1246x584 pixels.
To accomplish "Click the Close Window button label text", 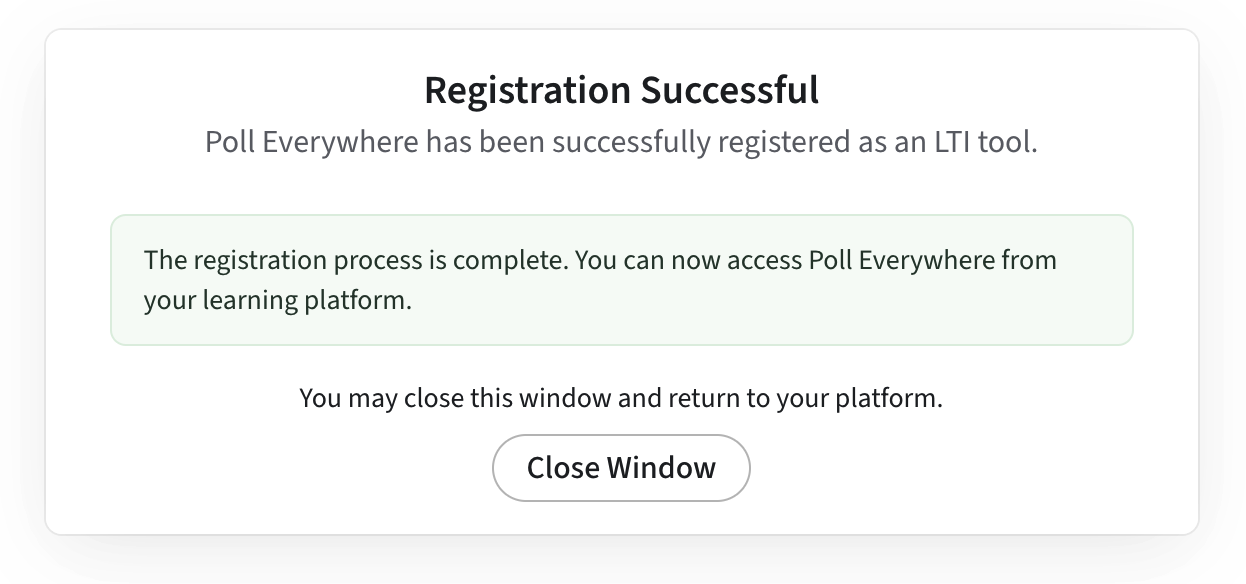I will 621,467.
